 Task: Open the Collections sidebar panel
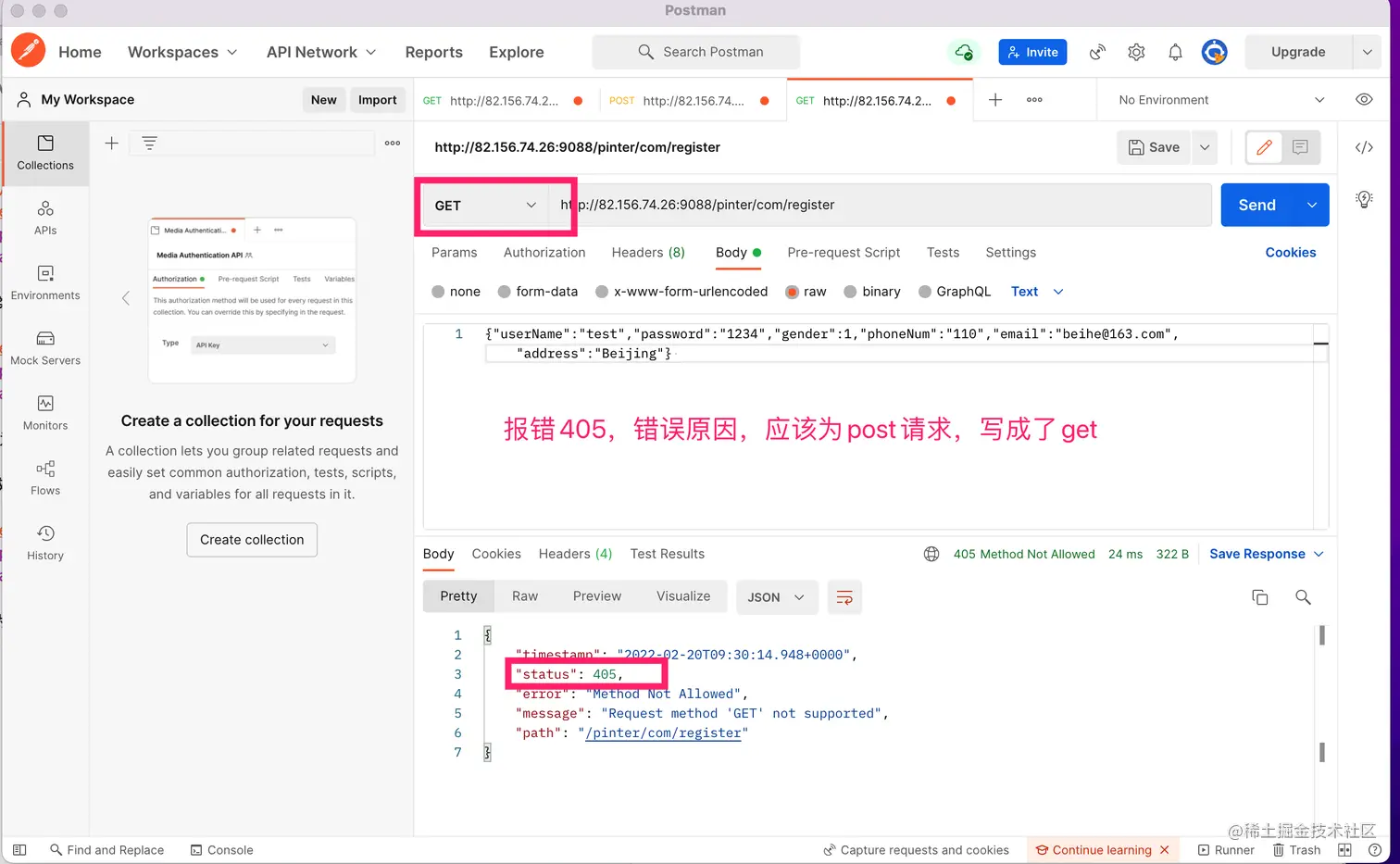(45, 153)
